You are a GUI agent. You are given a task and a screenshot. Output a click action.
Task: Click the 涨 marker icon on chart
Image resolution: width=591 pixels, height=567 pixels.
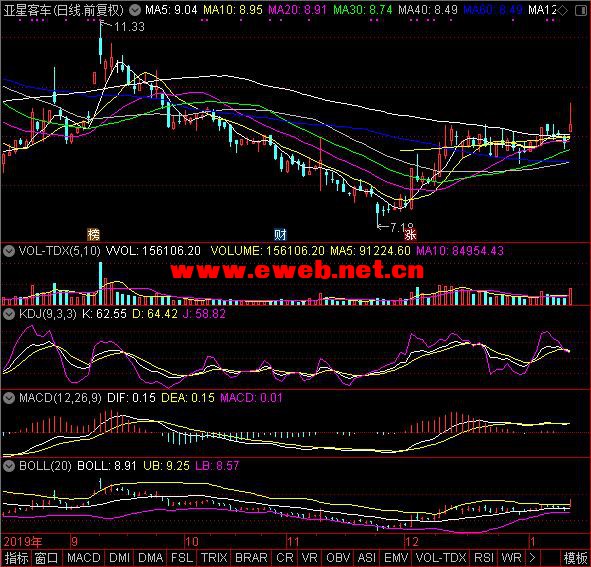click(410, 234)
